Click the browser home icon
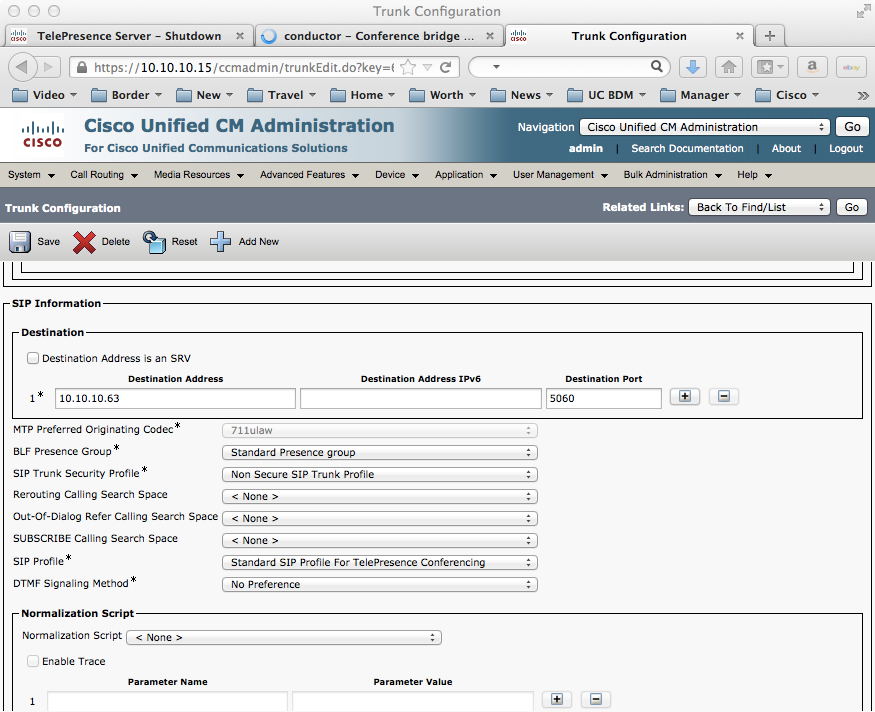The image size is (875, 712). [729, 68]
